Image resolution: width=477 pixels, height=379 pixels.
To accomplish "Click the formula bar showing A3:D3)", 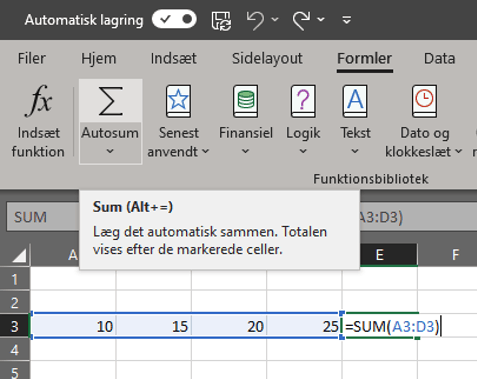I will 418,217.
